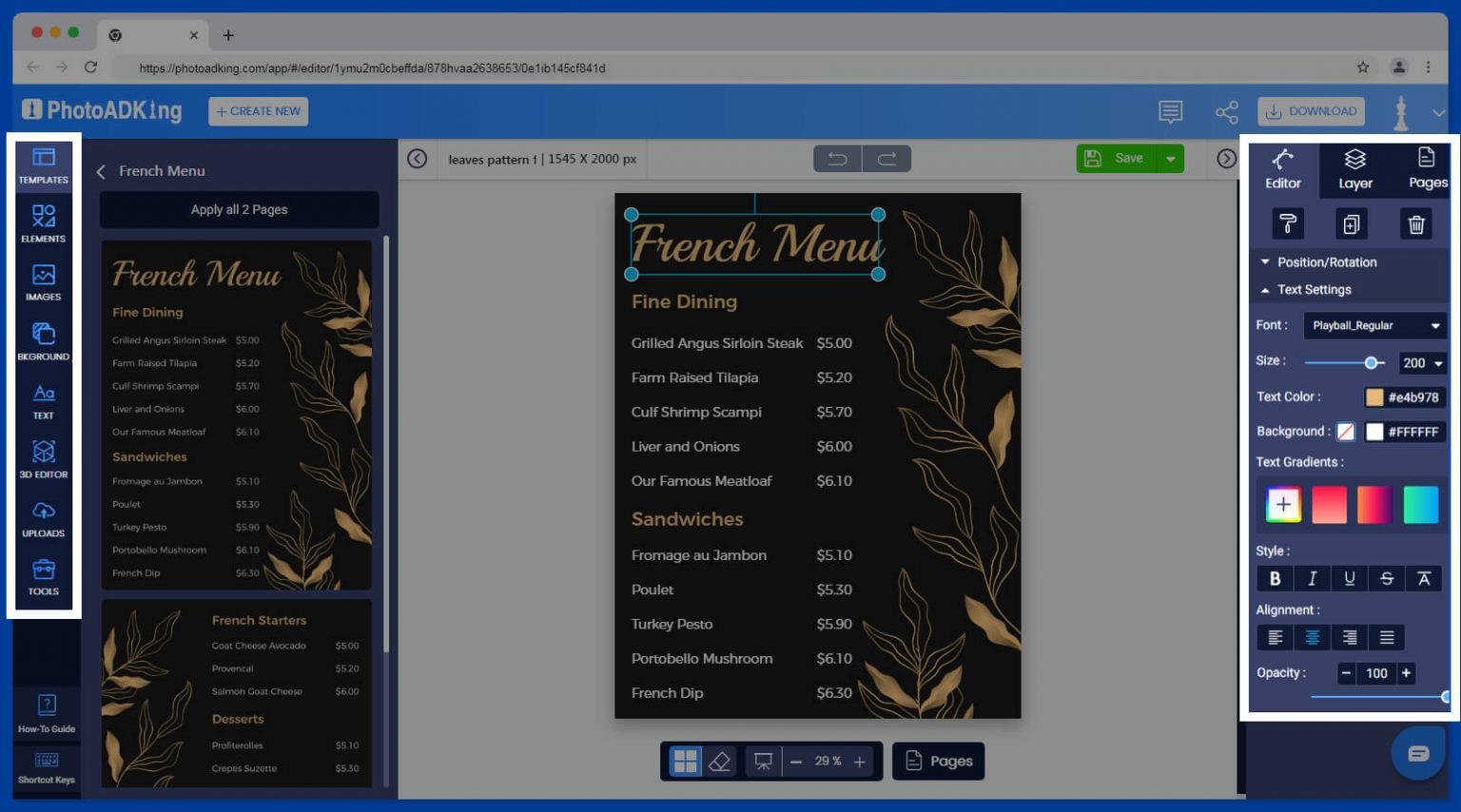Enable italic text style
This screenshot has height=812, width=1461.
[1312, 578]
